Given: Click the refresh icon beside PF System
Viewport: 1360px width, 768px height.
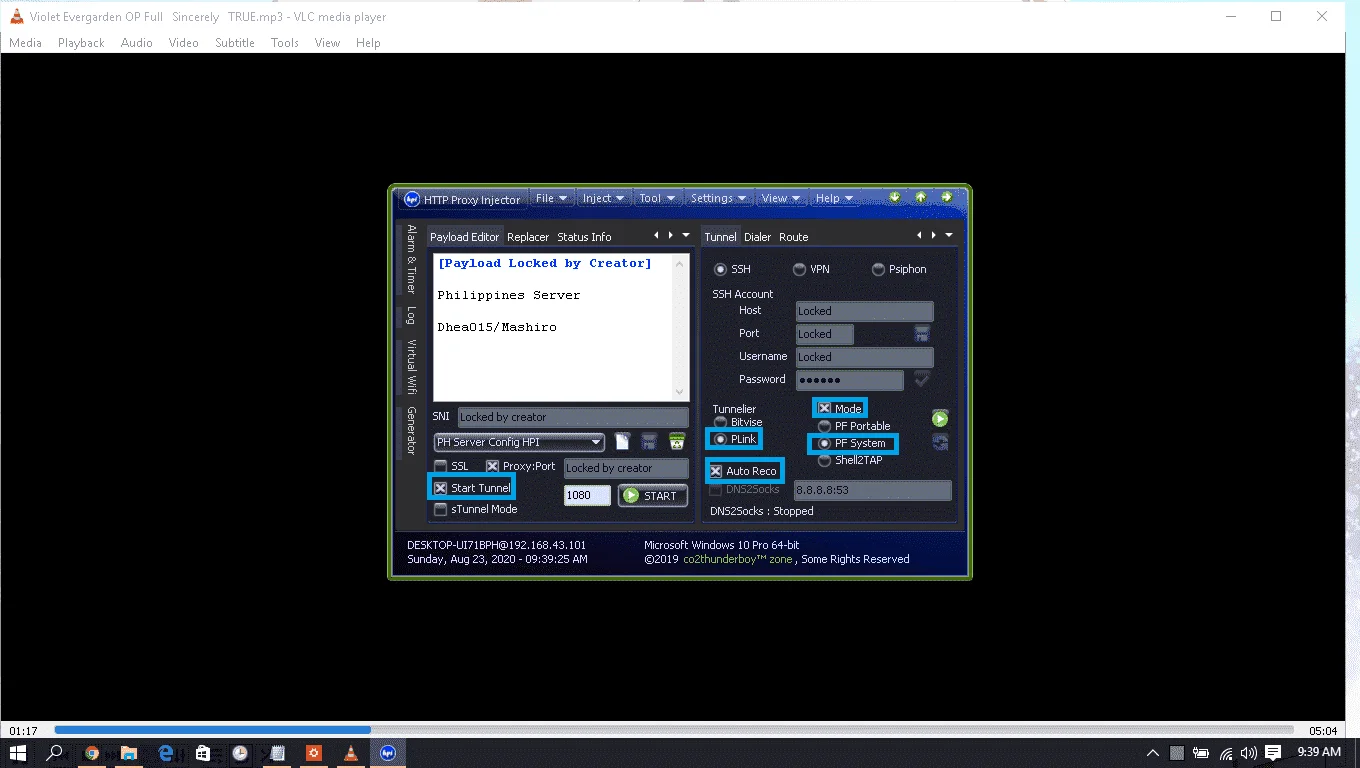Looking at the screenshot, I should tap(940, 442).
